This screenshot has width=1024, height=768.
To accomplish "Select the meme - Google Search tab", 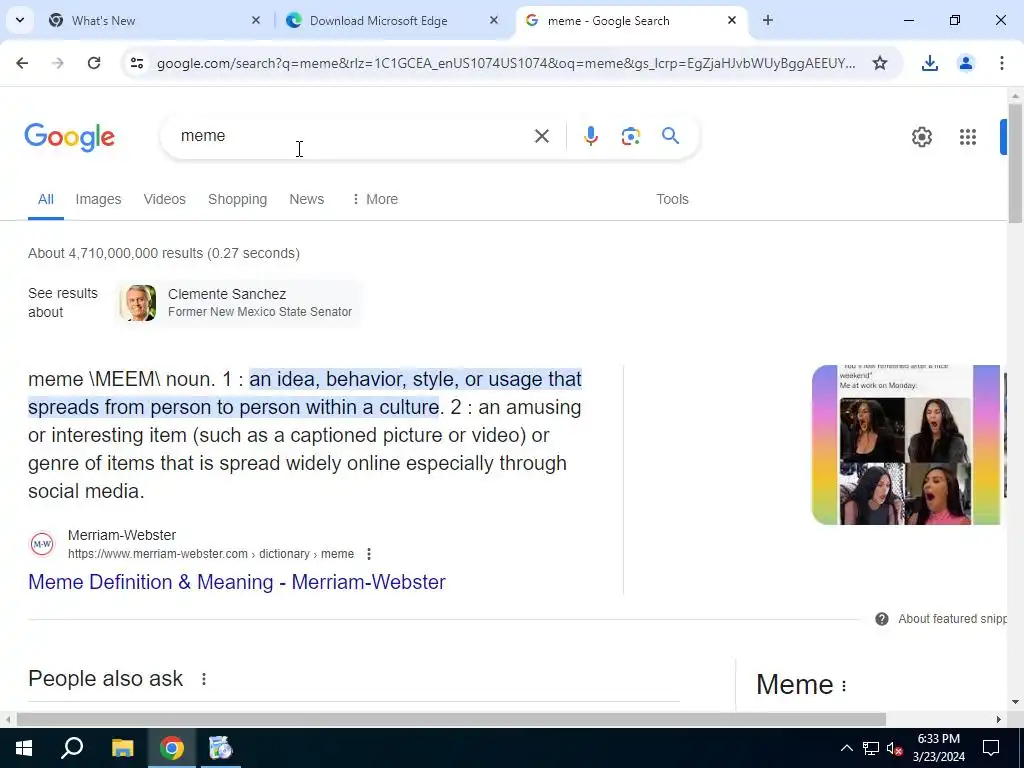I will click(631, 20).
